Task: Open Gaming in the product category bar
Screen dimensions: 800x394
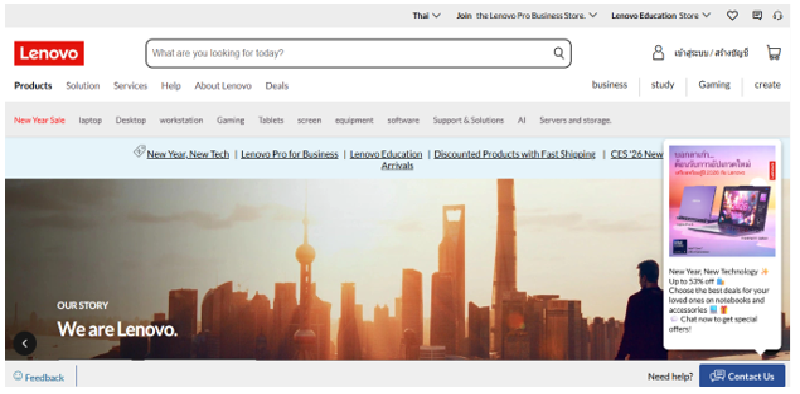Action: pyautogui.click(x=230, y=120)
